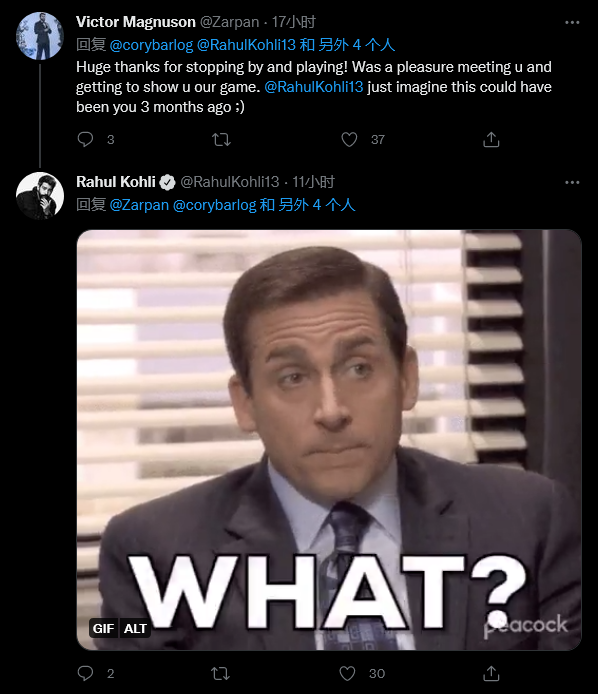598x694 pixels.
Task: Retweet Victor Magnuson's tweet
Action: [221, 139]
